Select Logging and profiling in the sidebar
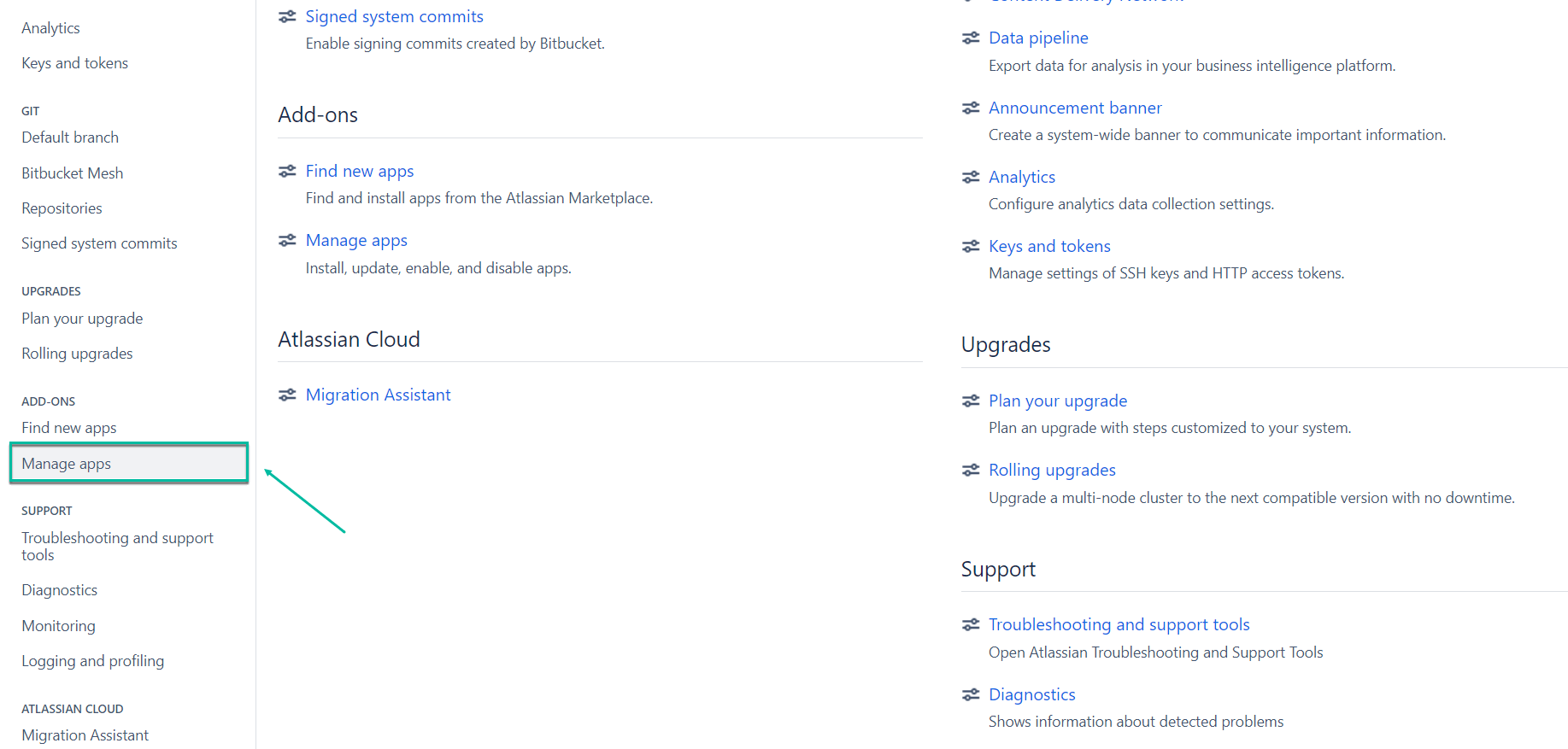Image resolution: width=1568 pixels, height=749 pixels. pyautogui.click(x=92, y=660)
